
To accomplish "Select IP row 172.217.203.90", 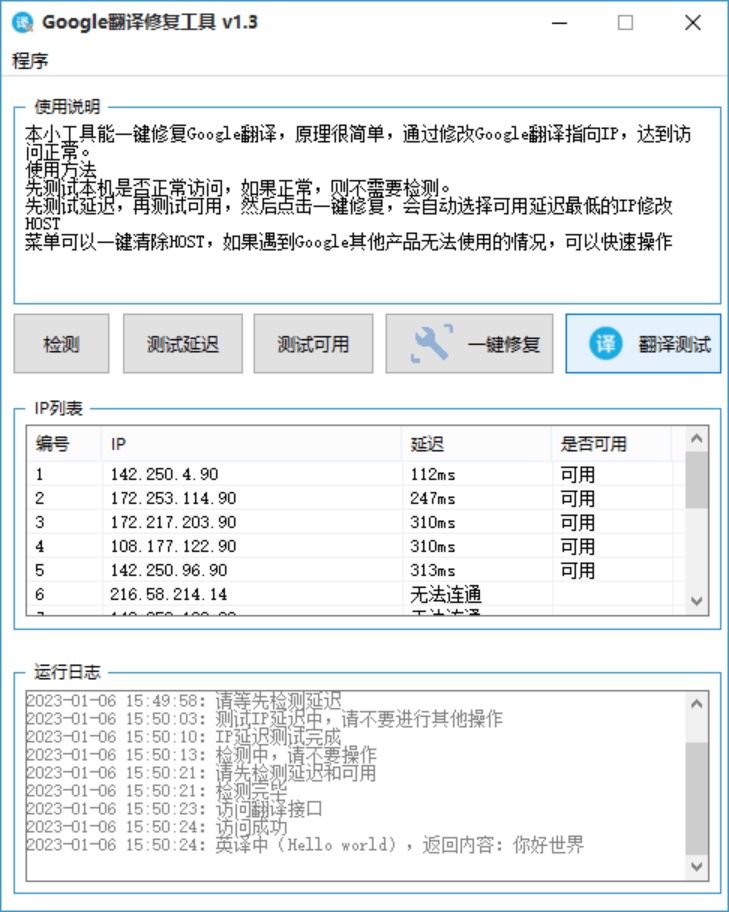I will click(355, 522).
